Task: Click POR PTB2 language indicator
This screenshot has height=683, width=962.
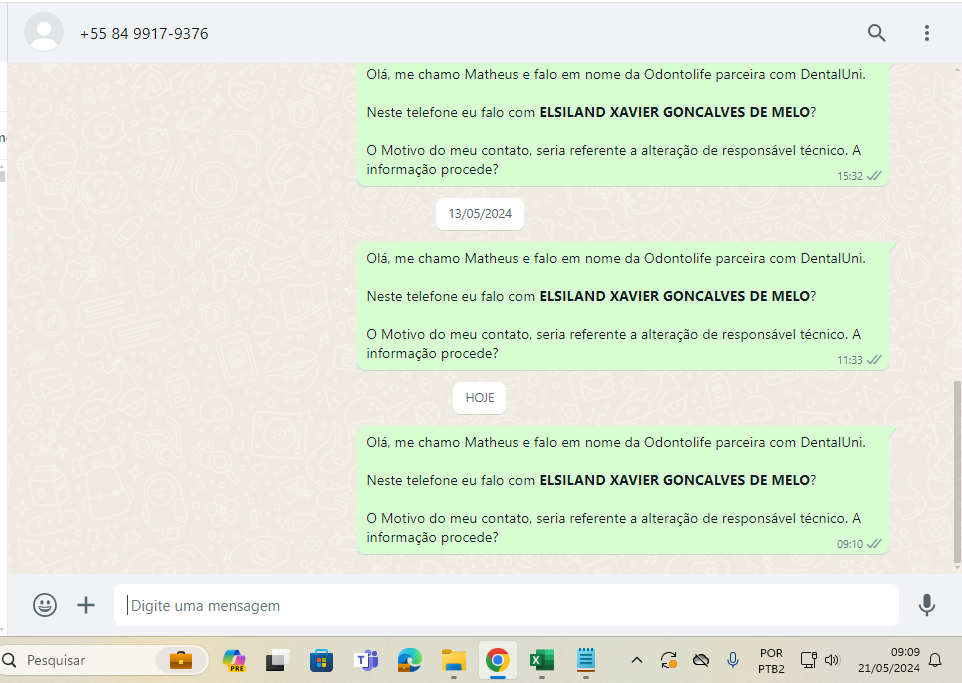Action: pos(771,661)
